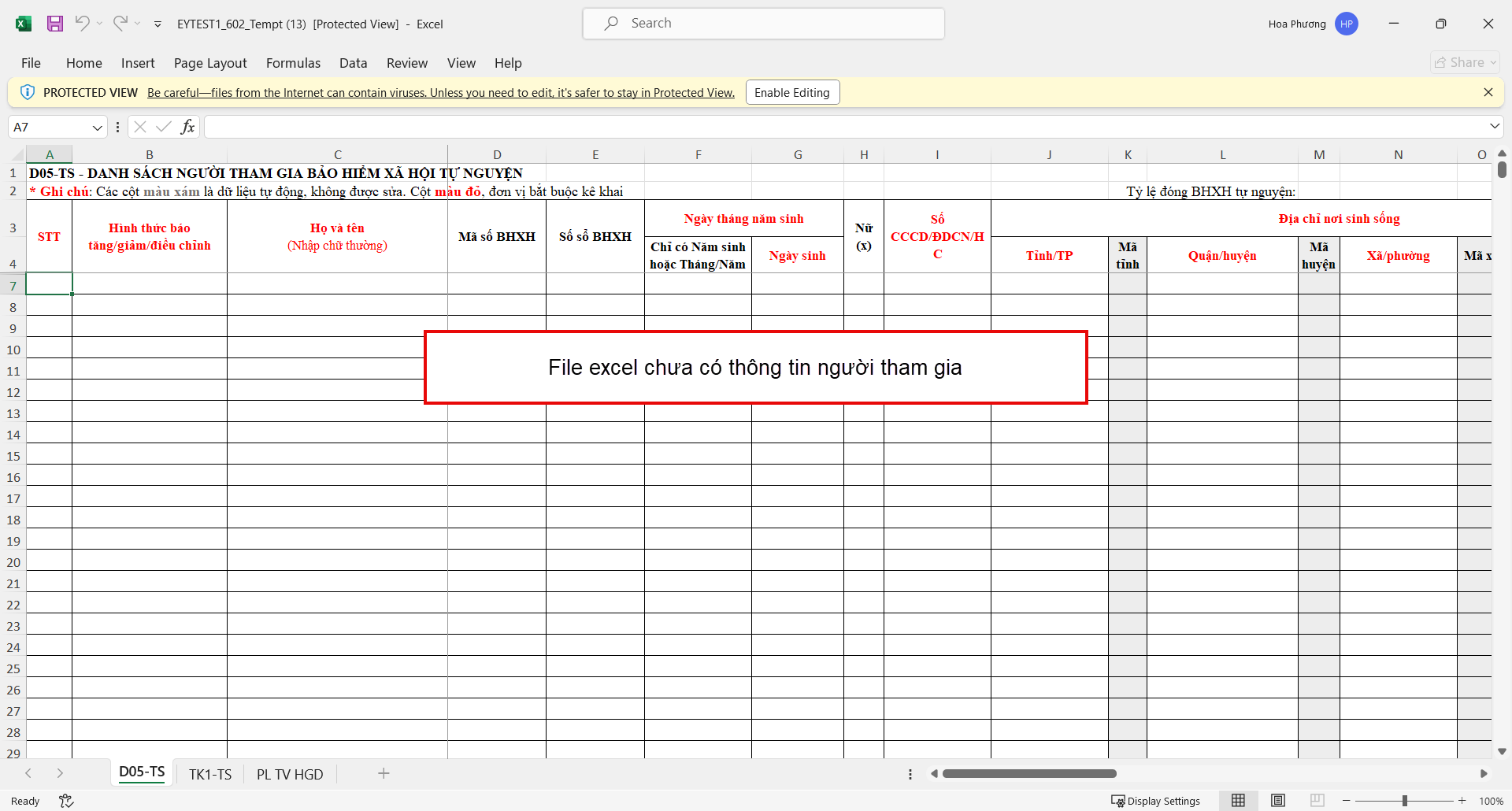Expand the formula bar chevron

1494,127
